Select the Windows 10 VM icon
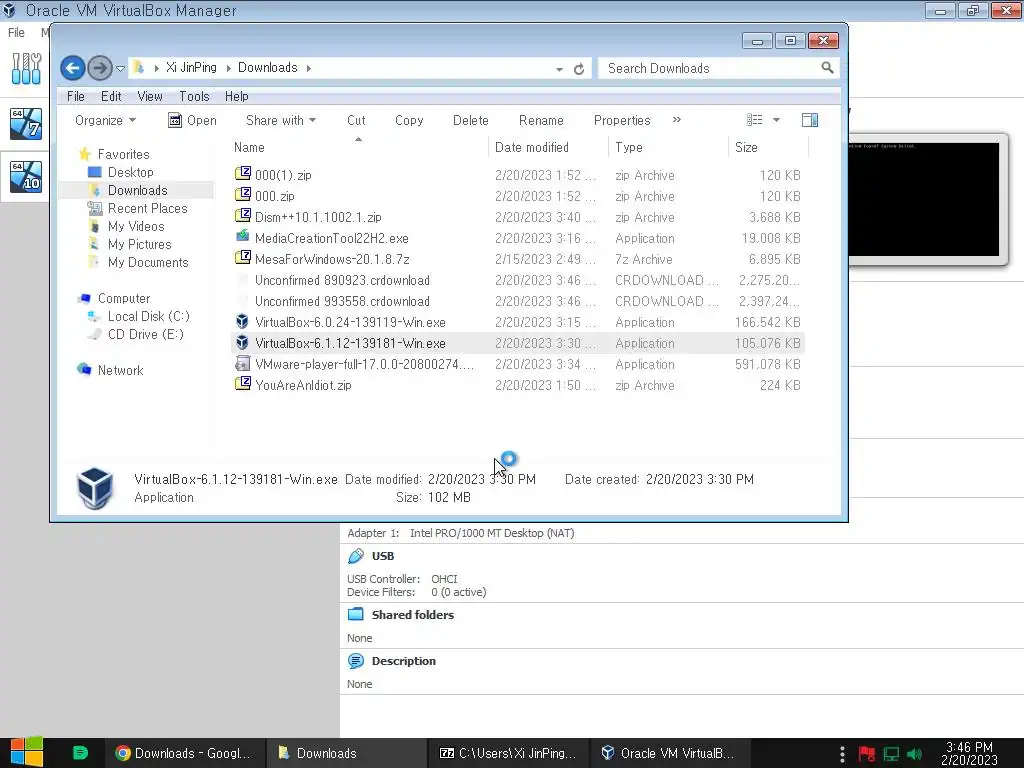 [x=26, y=177]
